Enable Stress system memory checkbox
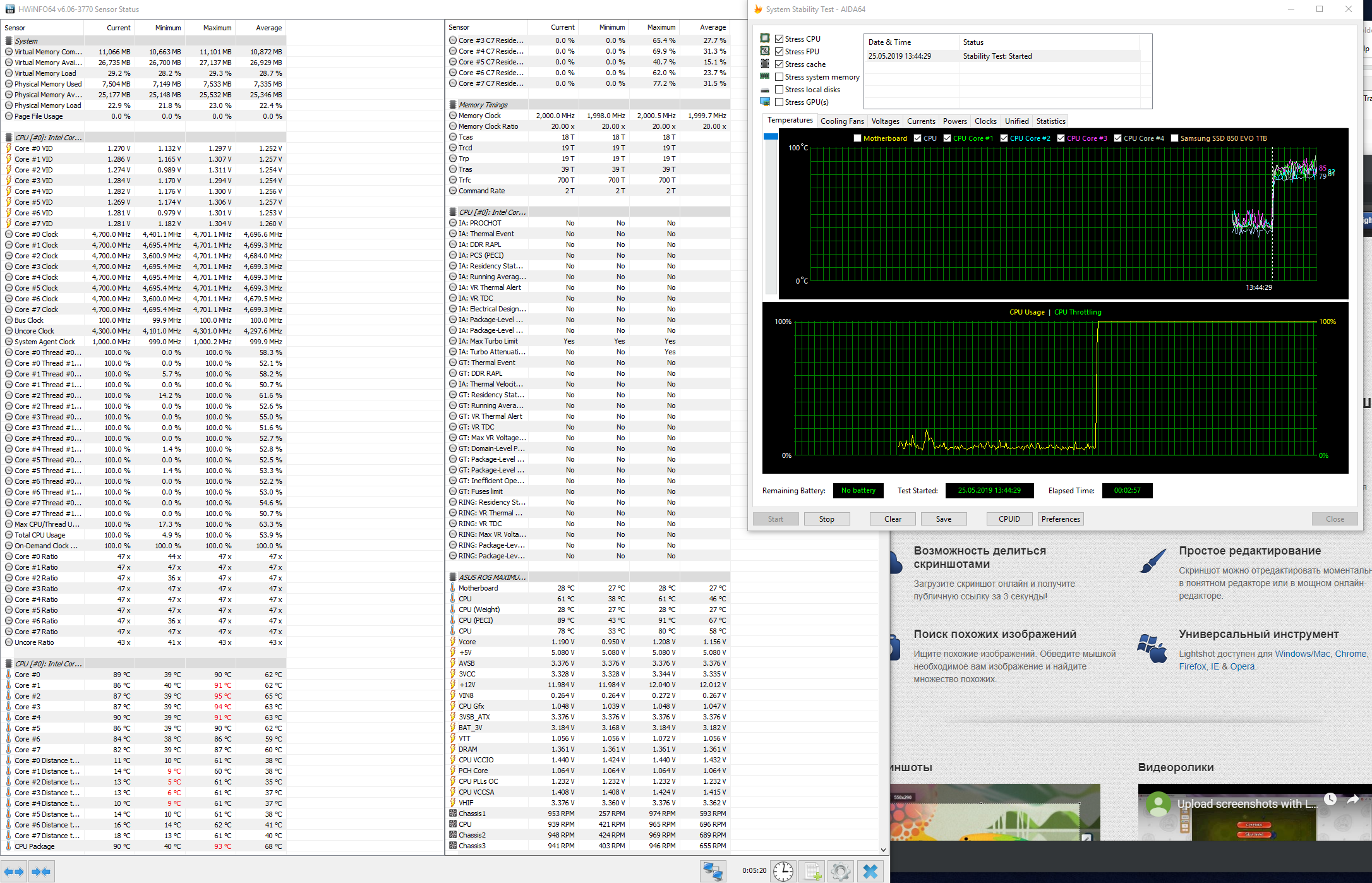Image resolution: width=1372 pixels, height=883 pixels. (x=779, y=77)
